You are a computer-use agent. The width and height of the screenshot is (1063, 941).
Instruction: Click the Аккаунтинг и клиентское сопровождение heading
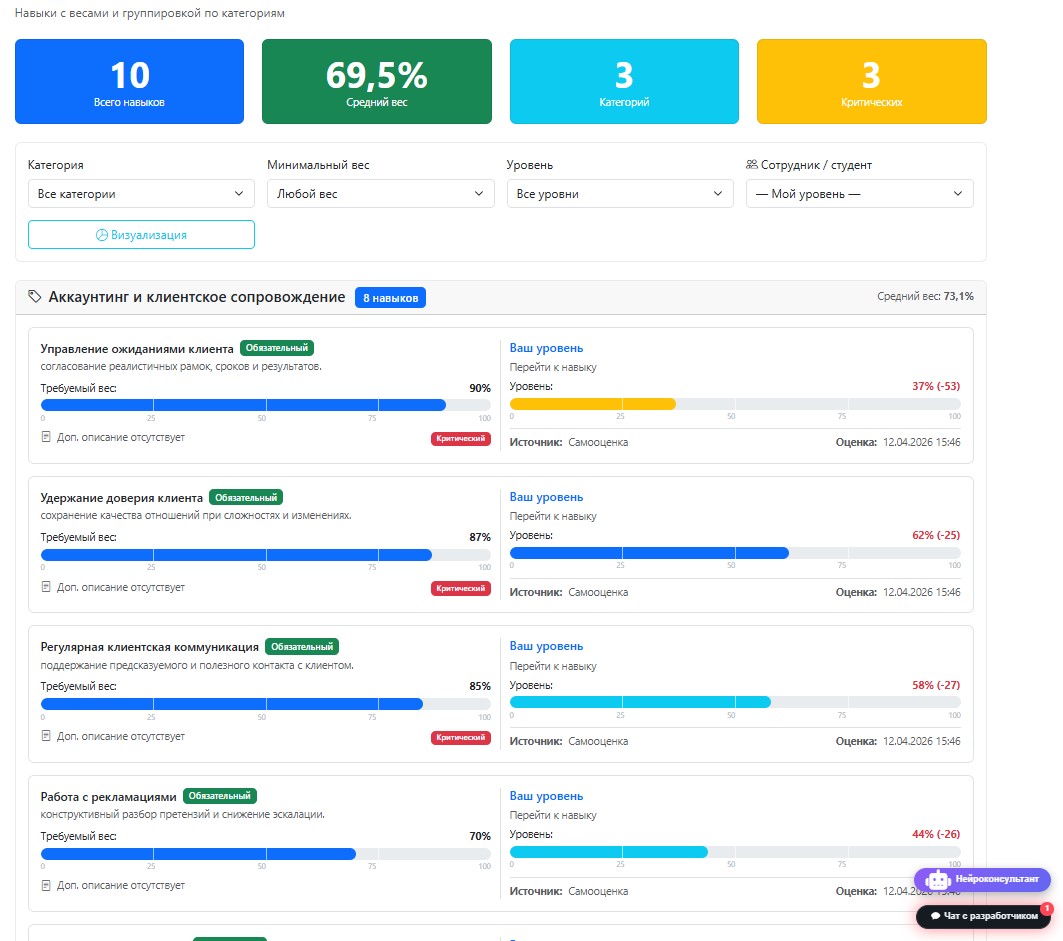click(x=197, y=297)
